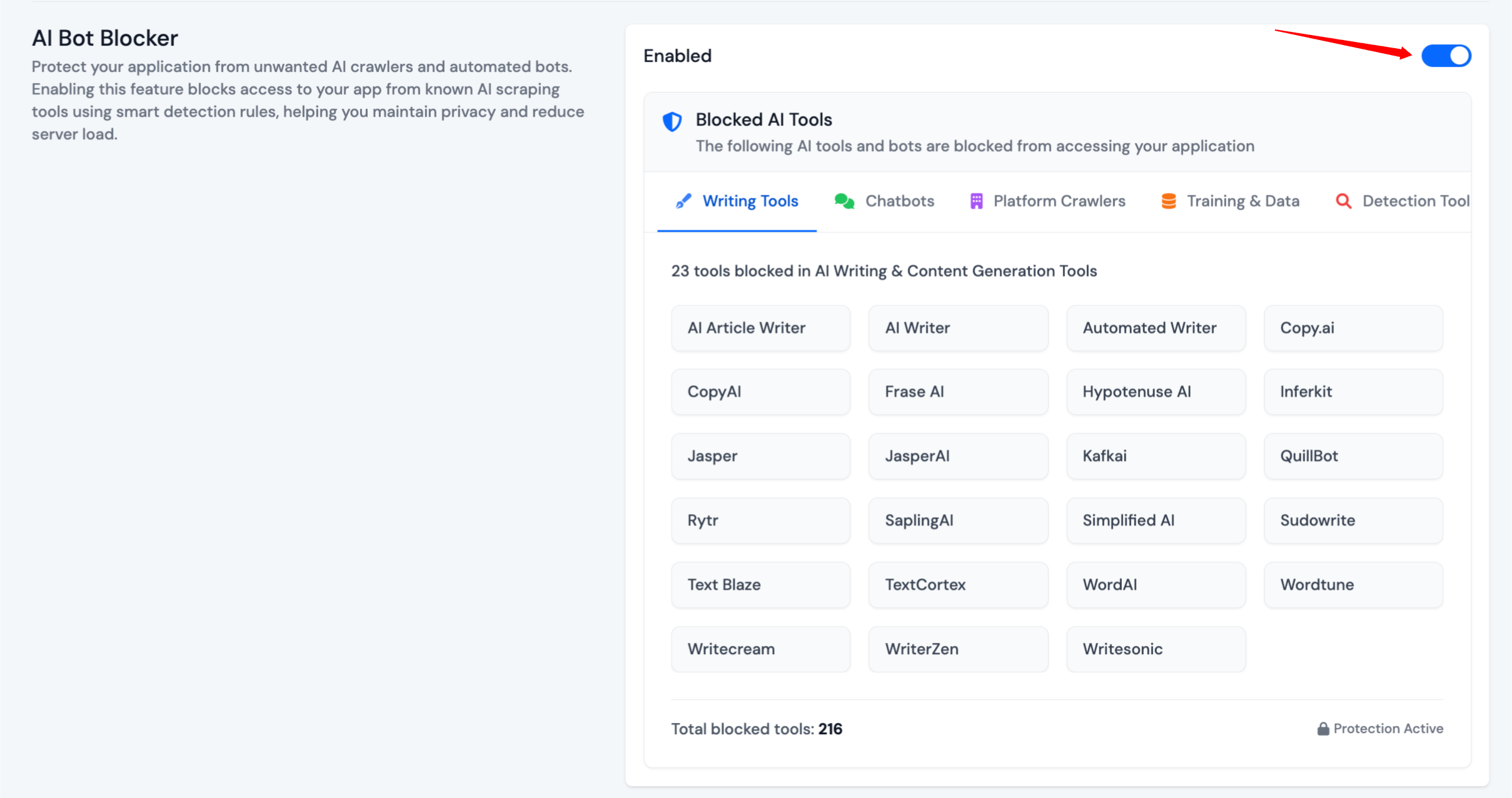Click the Writing Tools pen icon
The image size is (1512, 798).
[683, 201]
